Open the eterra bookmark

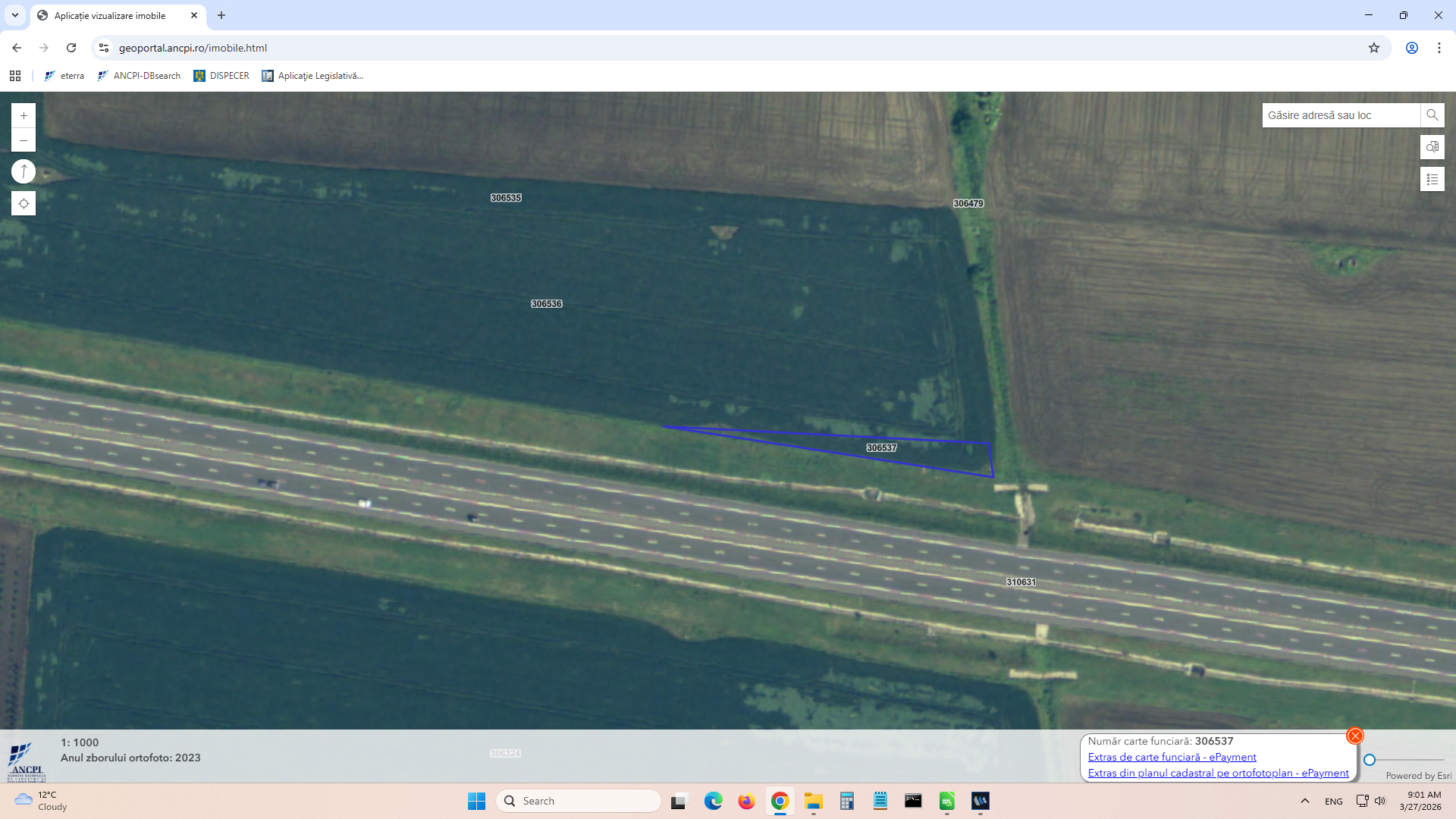coord(64,76)
